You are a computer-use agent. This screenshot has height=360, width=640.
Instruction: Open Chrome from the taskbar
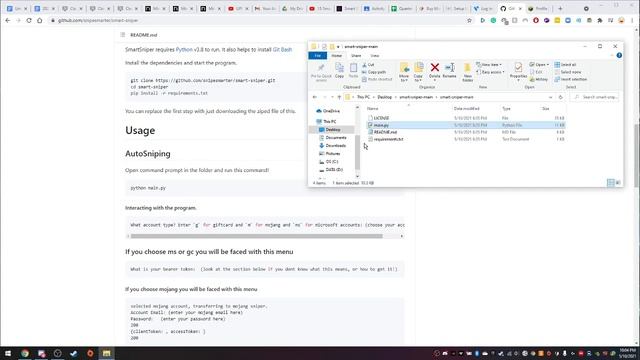click(25, 353)
